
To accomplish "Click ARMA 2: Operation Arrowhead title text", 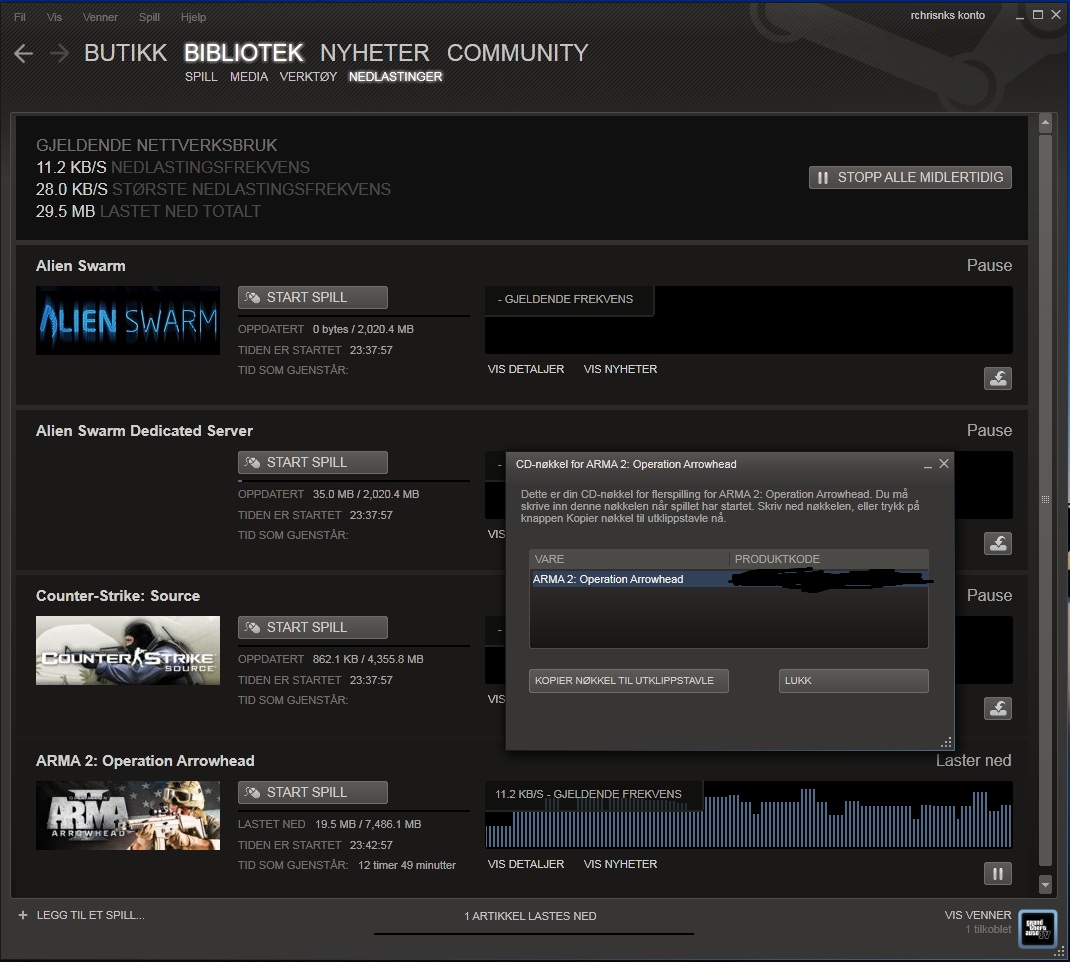I will pos(145,761).
